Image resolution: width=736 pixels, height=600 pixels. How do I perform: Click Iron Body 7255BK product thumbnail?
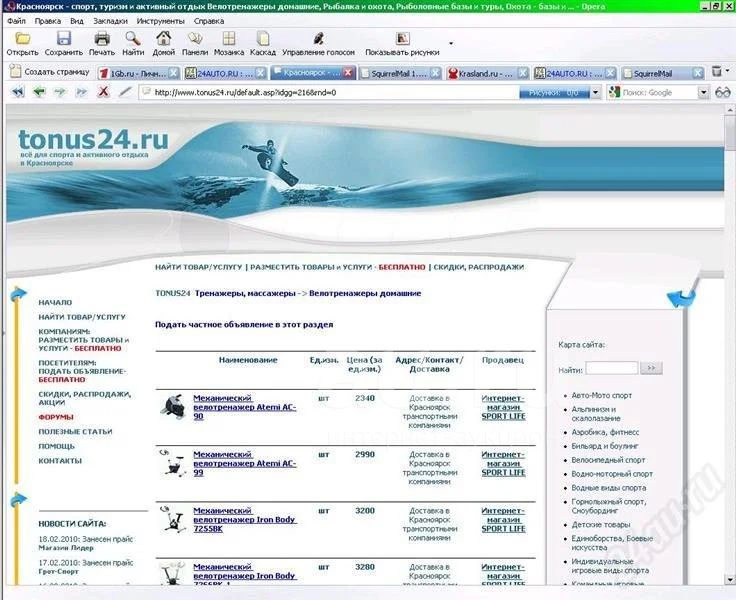click(172, 519)
